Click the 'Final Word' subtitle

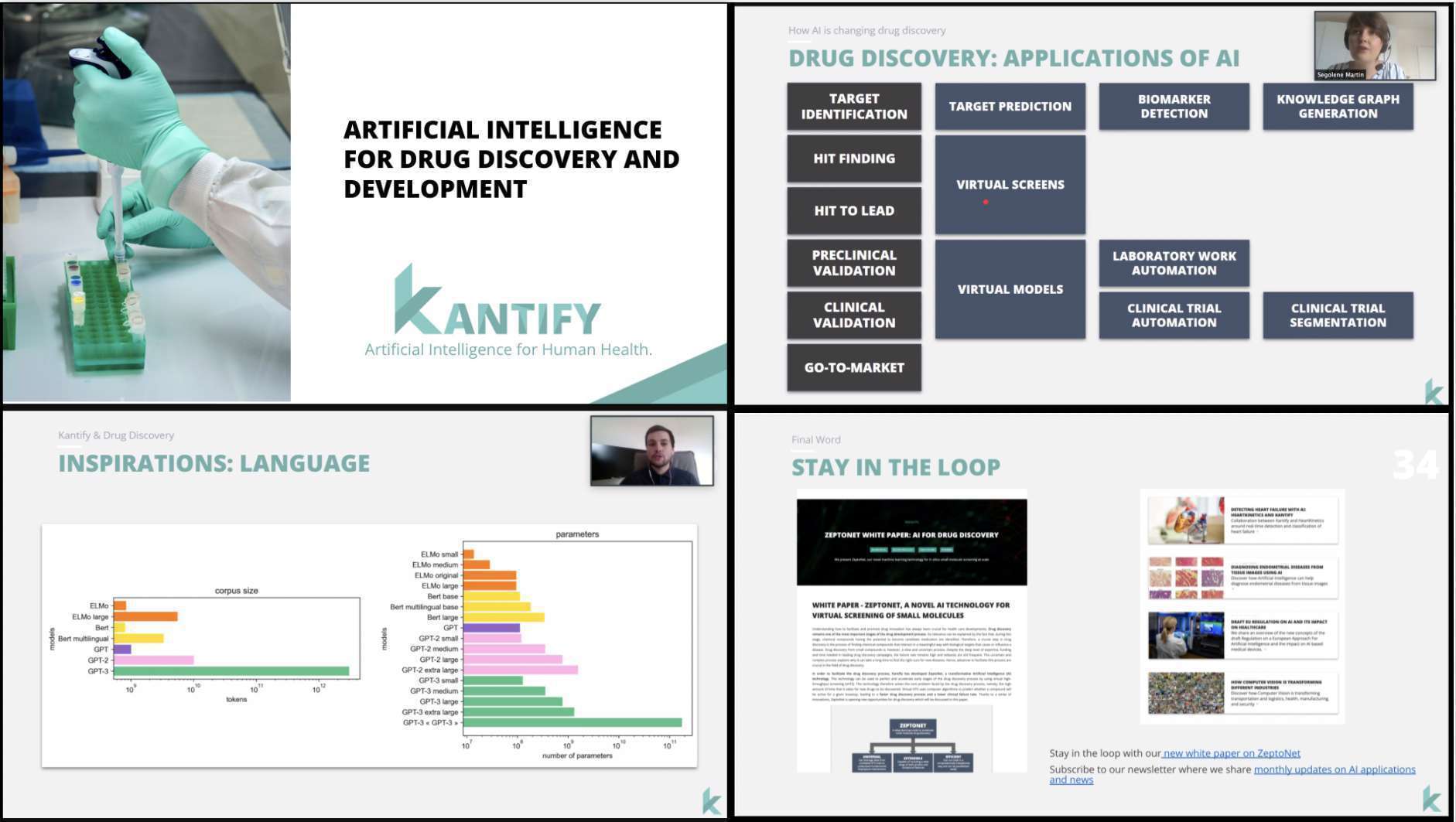815,439
